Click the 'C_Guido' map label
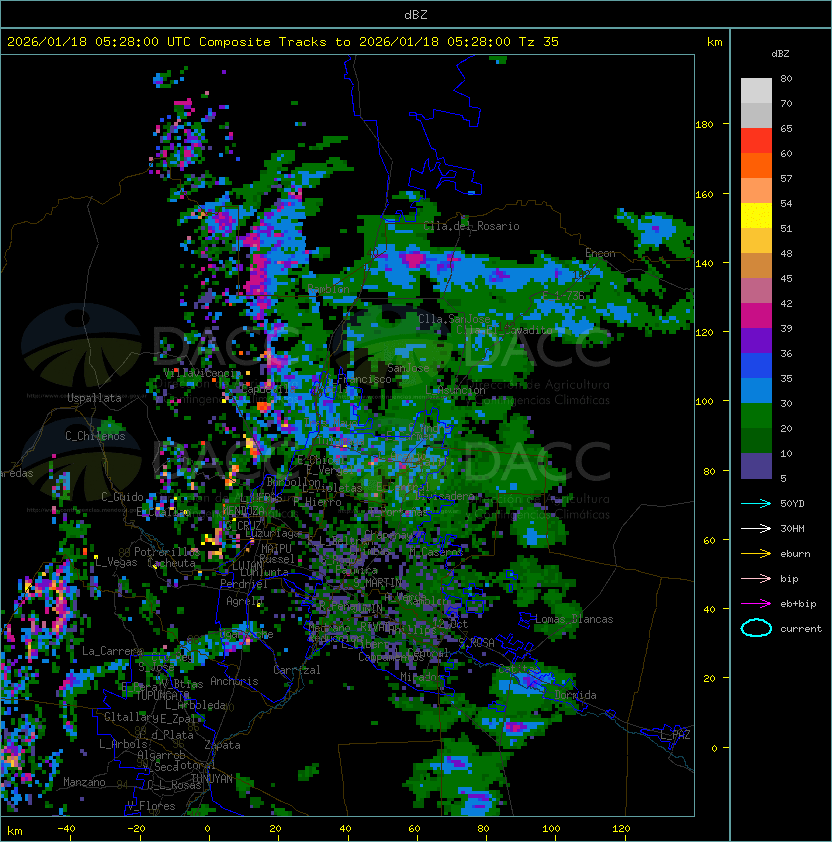The width and height of the screenshot is (832, 842). coord(122,497)
